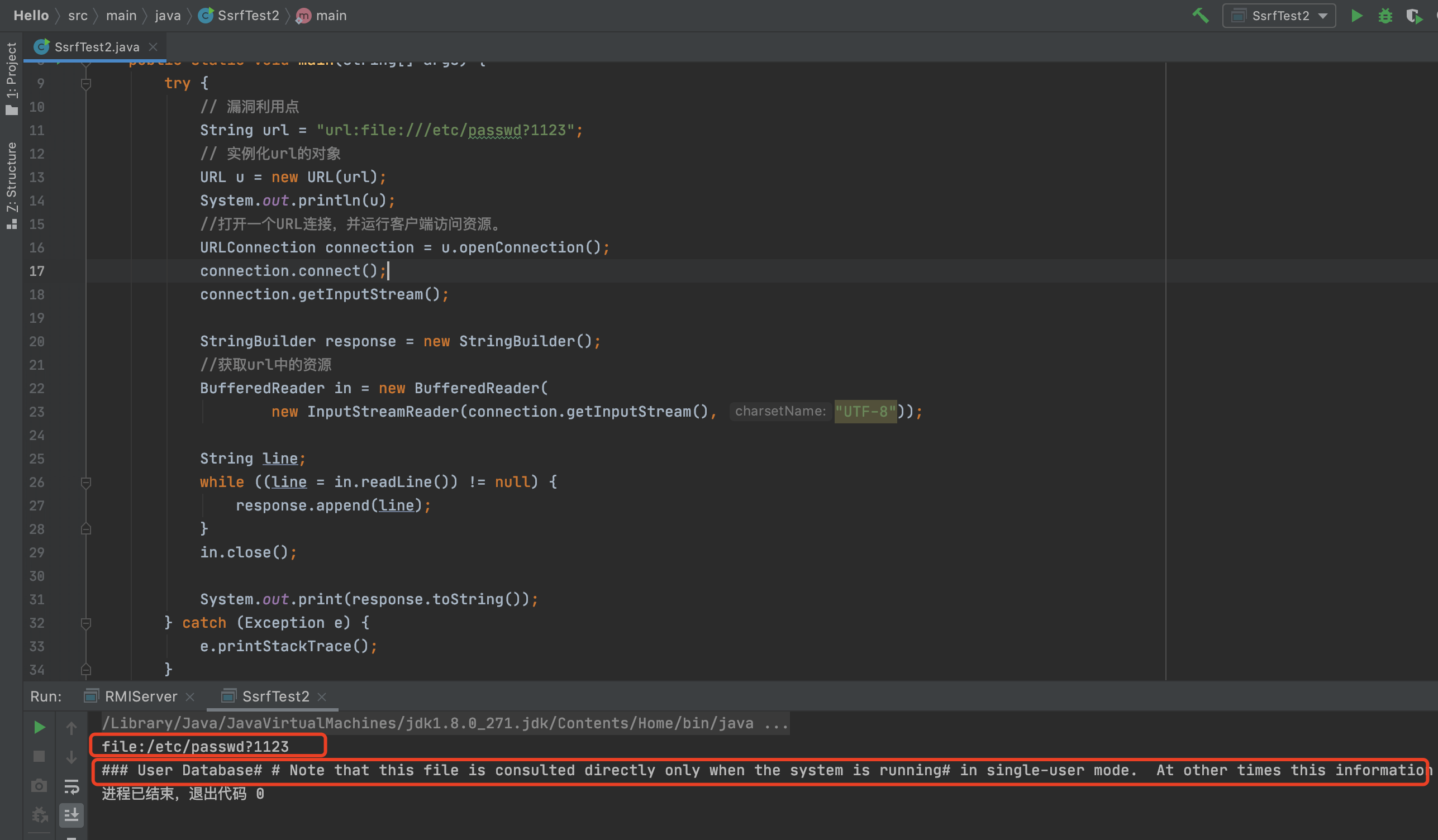
Task: Click the Build Project hammer icon
Action: 1201,16
